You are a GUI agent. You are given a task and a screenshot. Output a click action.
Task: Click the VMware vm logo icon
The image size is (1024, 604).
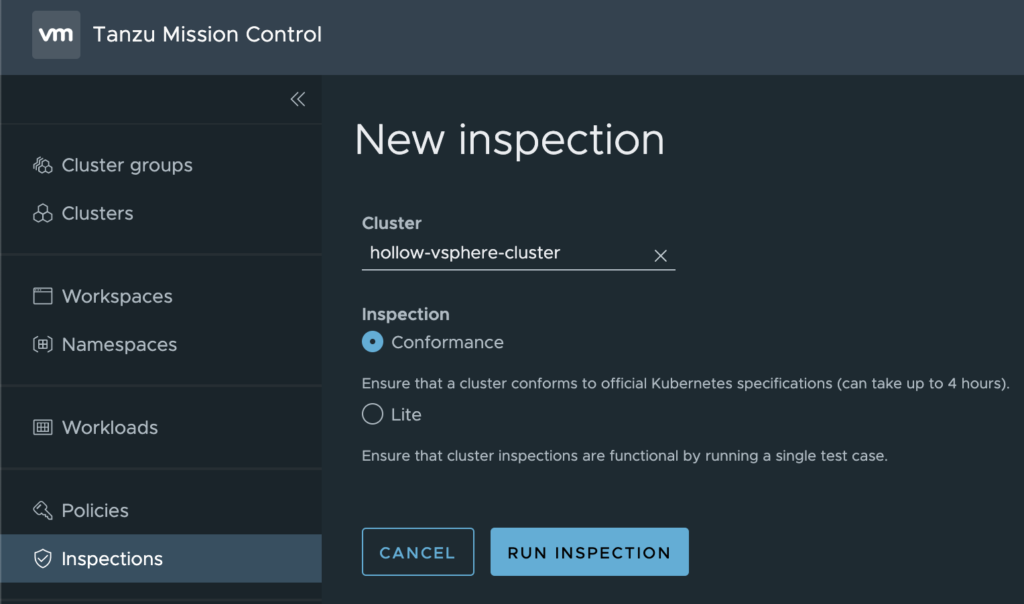(56, 35)
